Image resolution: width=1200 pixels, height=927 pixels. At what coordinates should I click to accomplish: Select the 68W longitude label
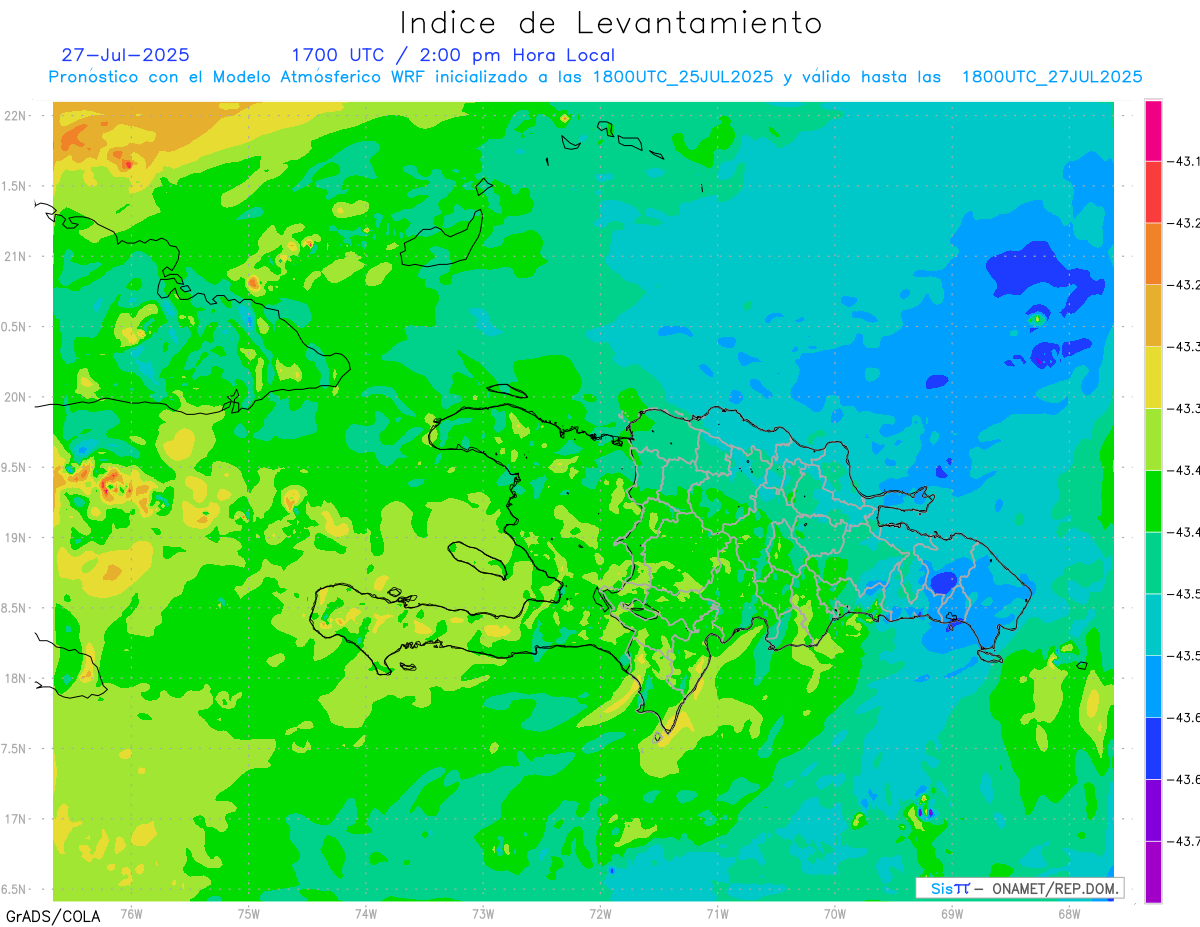click(x=1069, y=914)
